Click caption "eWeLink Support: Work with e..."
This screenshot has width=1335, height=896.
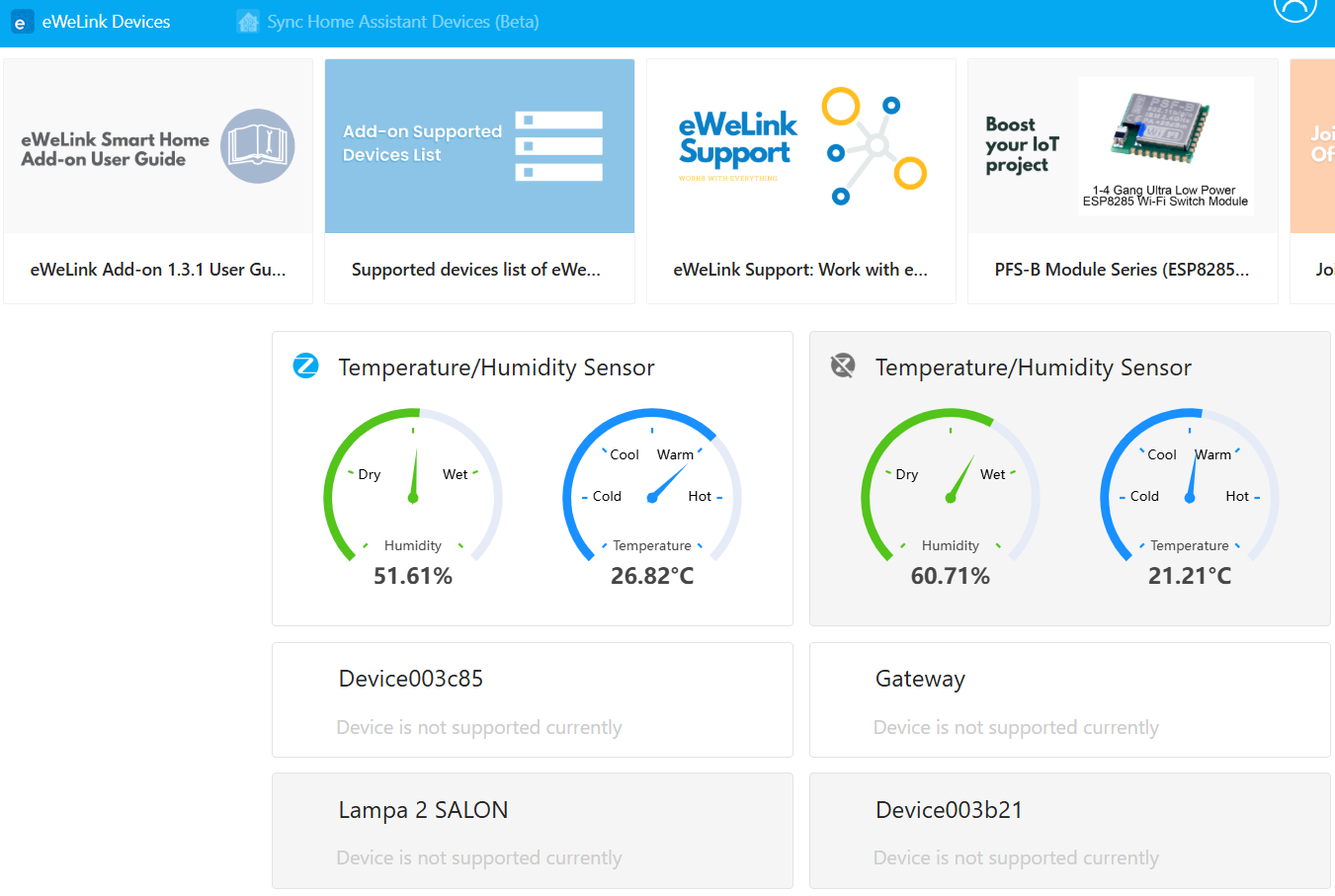pyautogui.click(x=800, y=270)
